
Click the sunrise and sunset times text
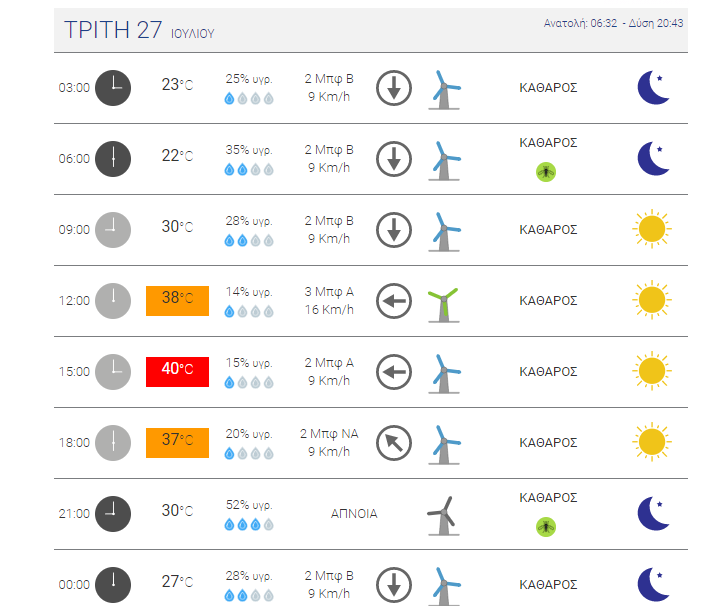pyautogui.click(x=613, y=23)
